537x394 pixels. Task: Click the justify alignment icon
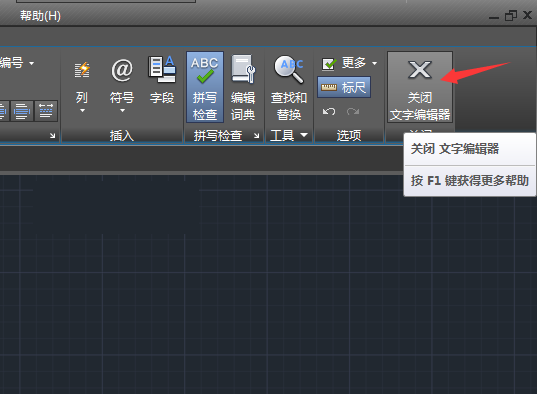pyautogui.click(x=22, y=111)
